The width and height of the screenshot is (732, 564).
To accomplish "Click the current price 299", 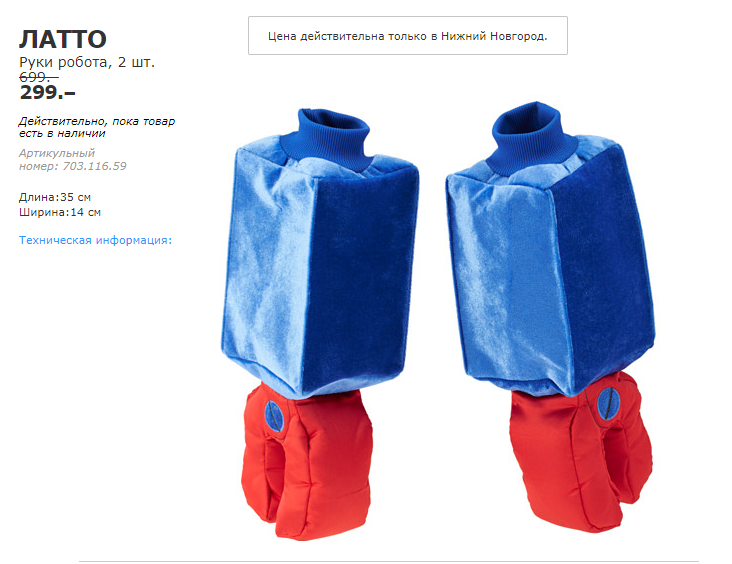I will point(47,93).
